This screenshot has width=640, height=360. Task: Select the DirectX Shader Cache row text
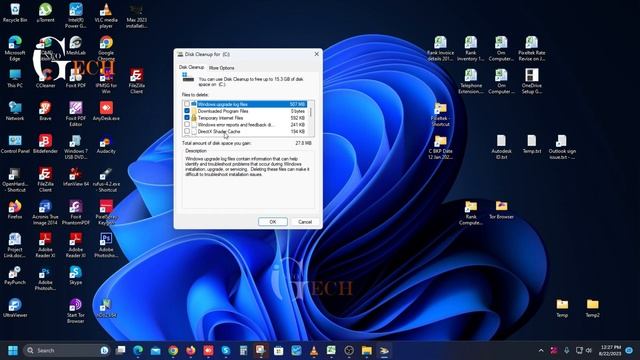coord(219,131)
